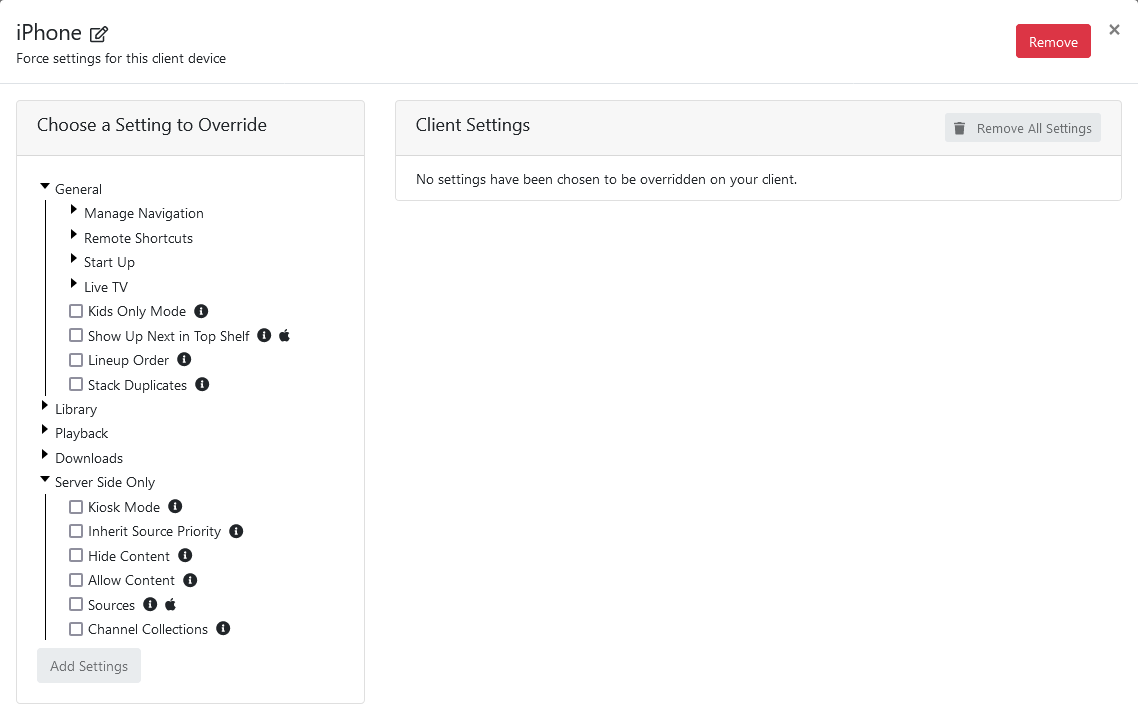The image size is (1138, 708).
Task: Check the Kids Only Mode option
Action: point(76,311)
